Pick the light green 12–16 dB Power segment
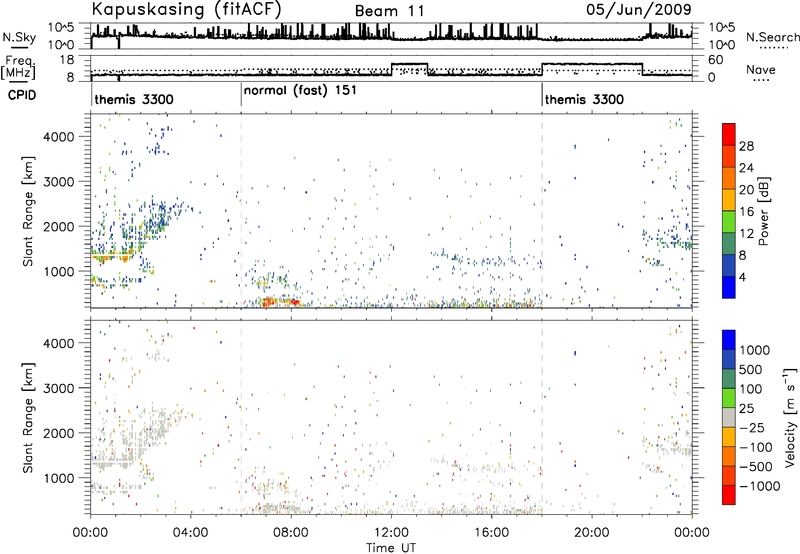The image size is (800, 554). click(729, 222)
